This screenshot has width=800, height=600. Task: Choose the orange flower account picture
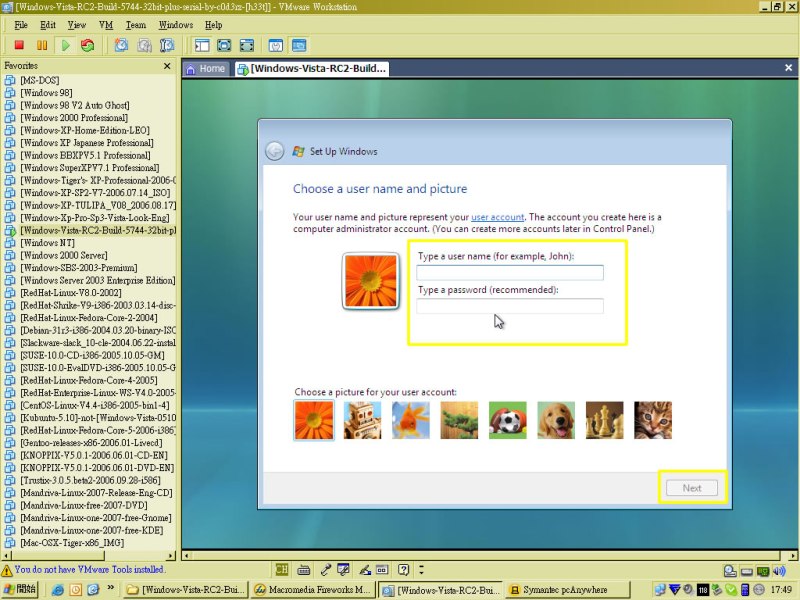(x=314, y=420)
